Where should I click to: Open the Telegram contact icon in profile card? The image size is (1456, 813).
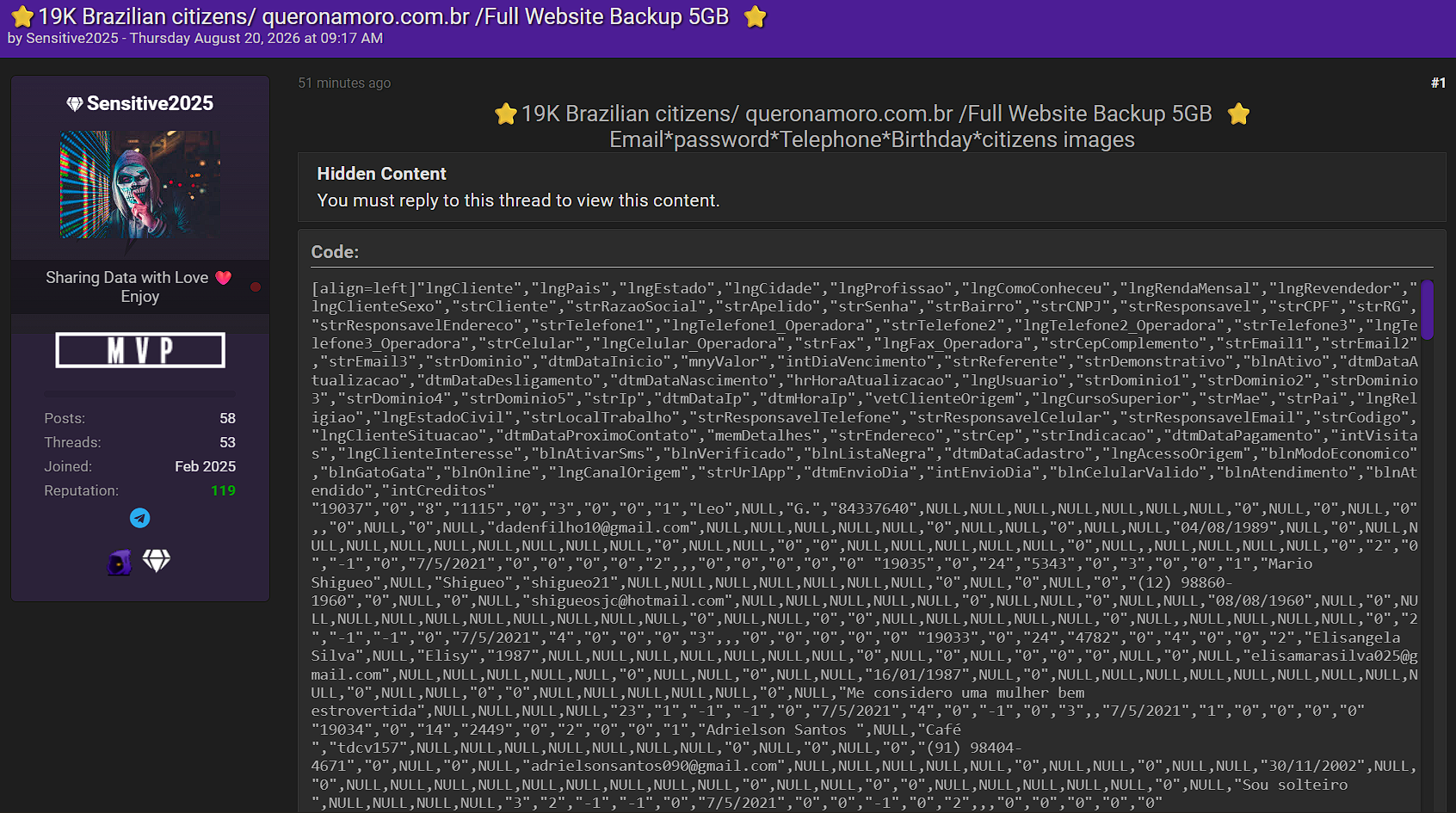click(x=139, y=518)
